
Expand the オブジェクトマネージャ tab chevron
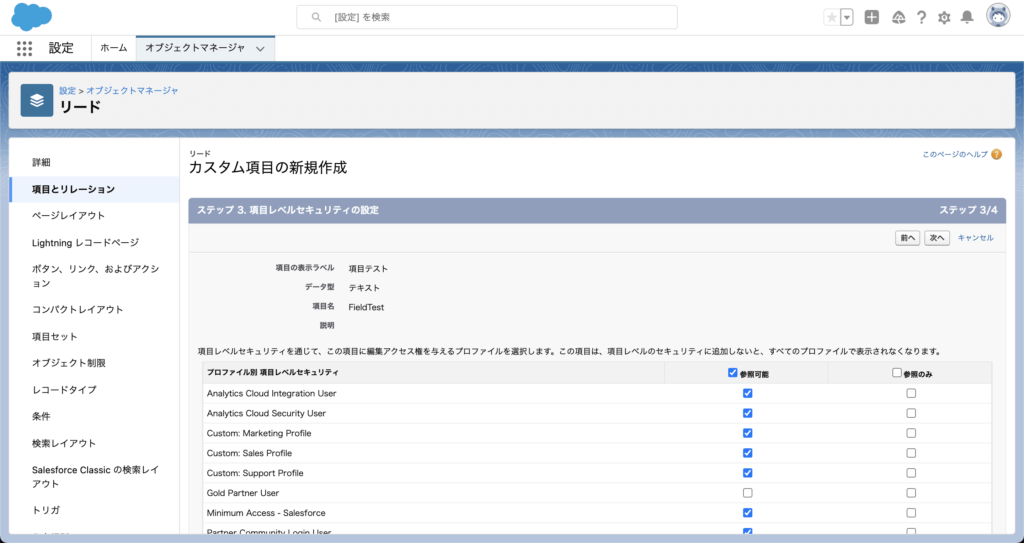click(260, 48)
